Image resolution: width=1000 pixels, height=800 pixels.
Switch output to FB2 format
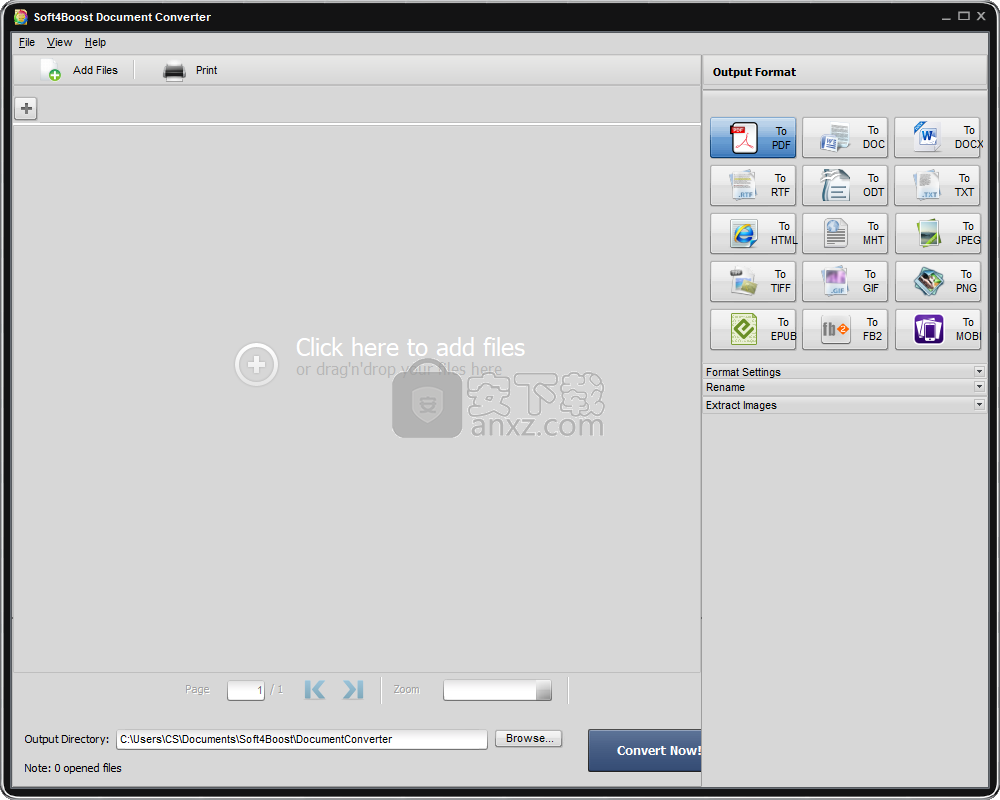844,329
